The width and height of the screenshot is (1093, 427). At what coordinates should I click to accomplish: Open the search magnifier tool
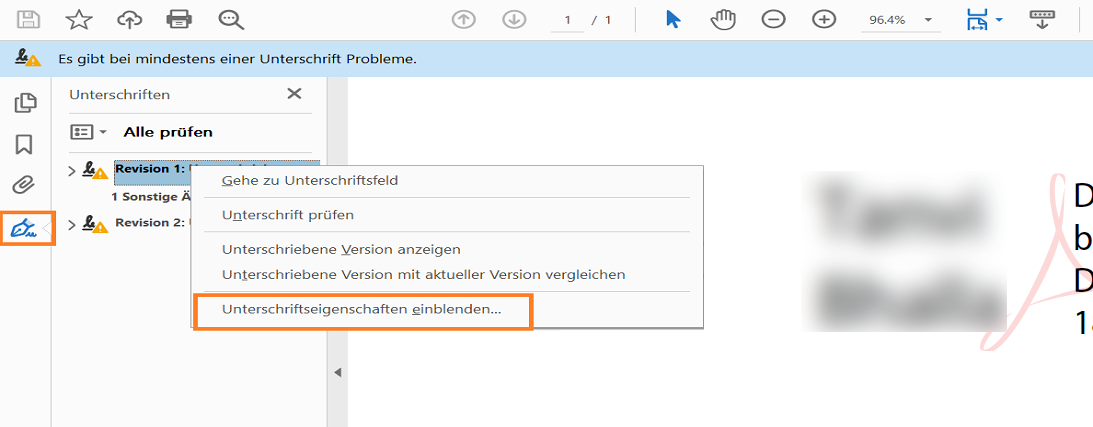[231, 19]
